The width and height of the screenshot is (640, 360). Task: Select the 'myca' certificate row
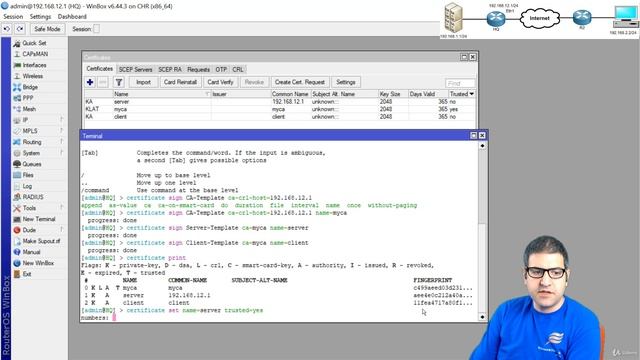(x=280, y=109)
